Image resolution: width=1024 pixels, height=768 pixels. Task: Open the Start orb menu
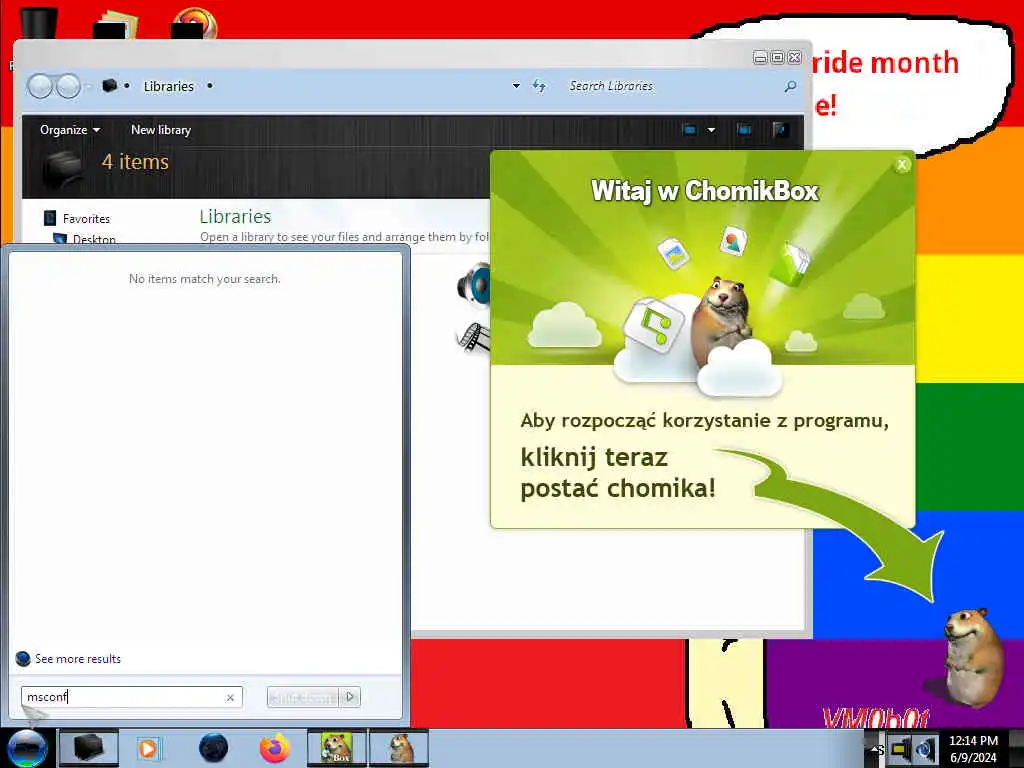click(x=27, y=748)
